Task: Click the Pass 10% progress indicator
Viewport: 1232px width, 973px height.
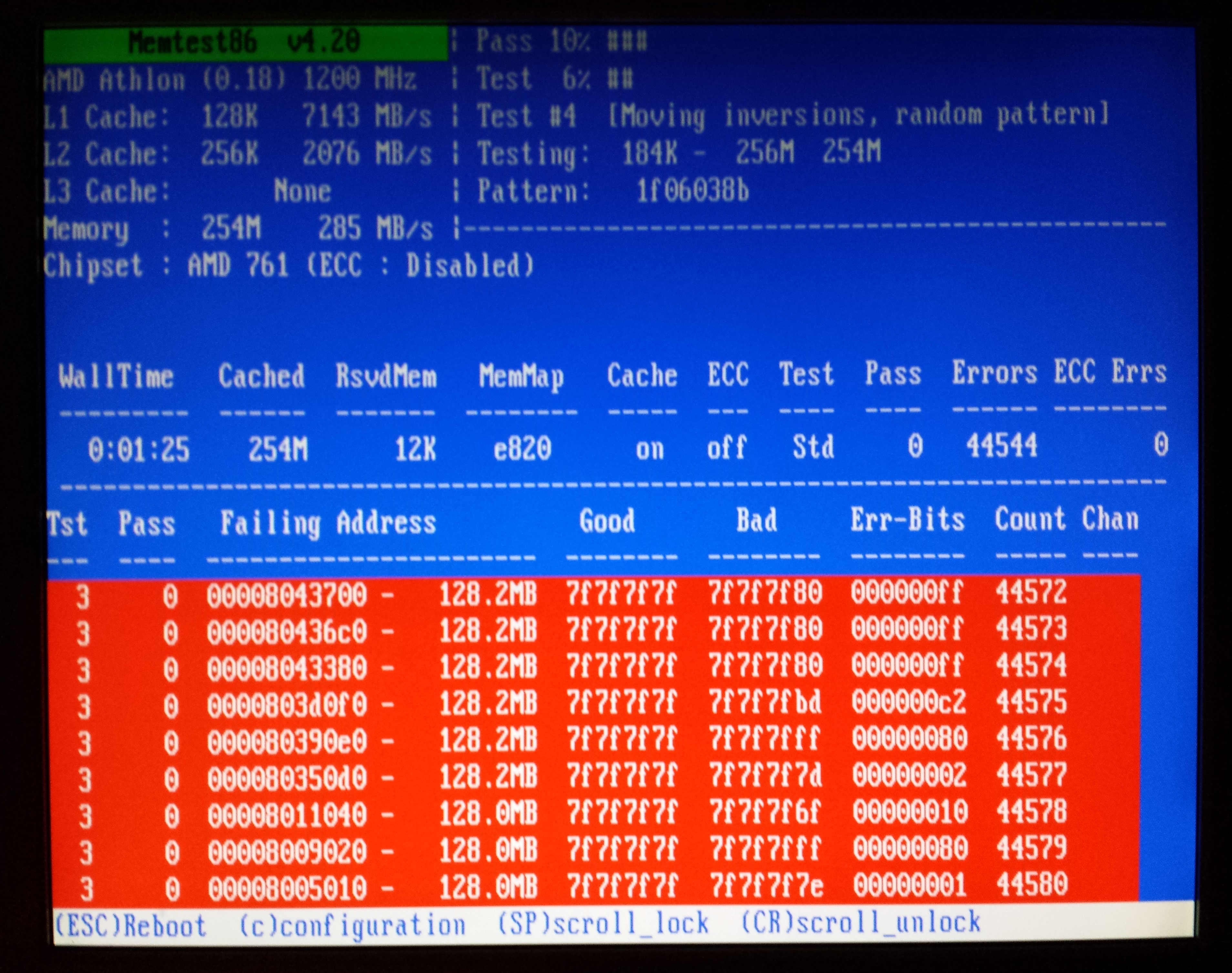Action: [x=561, y=41]
